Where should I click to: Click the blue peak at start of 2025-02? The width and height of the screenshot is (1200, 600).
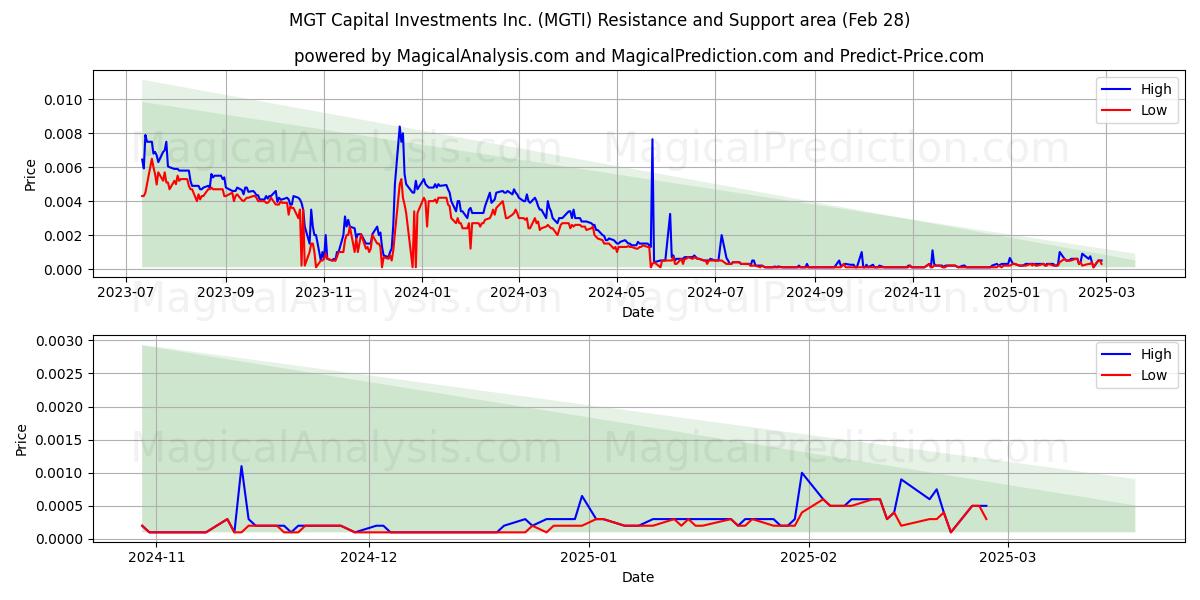point(802,474)
